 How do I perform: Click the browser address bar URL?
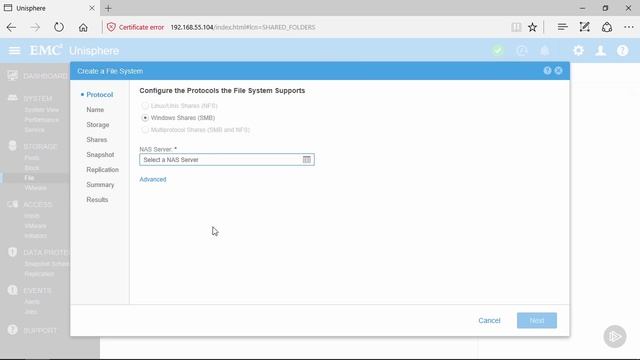243,27
